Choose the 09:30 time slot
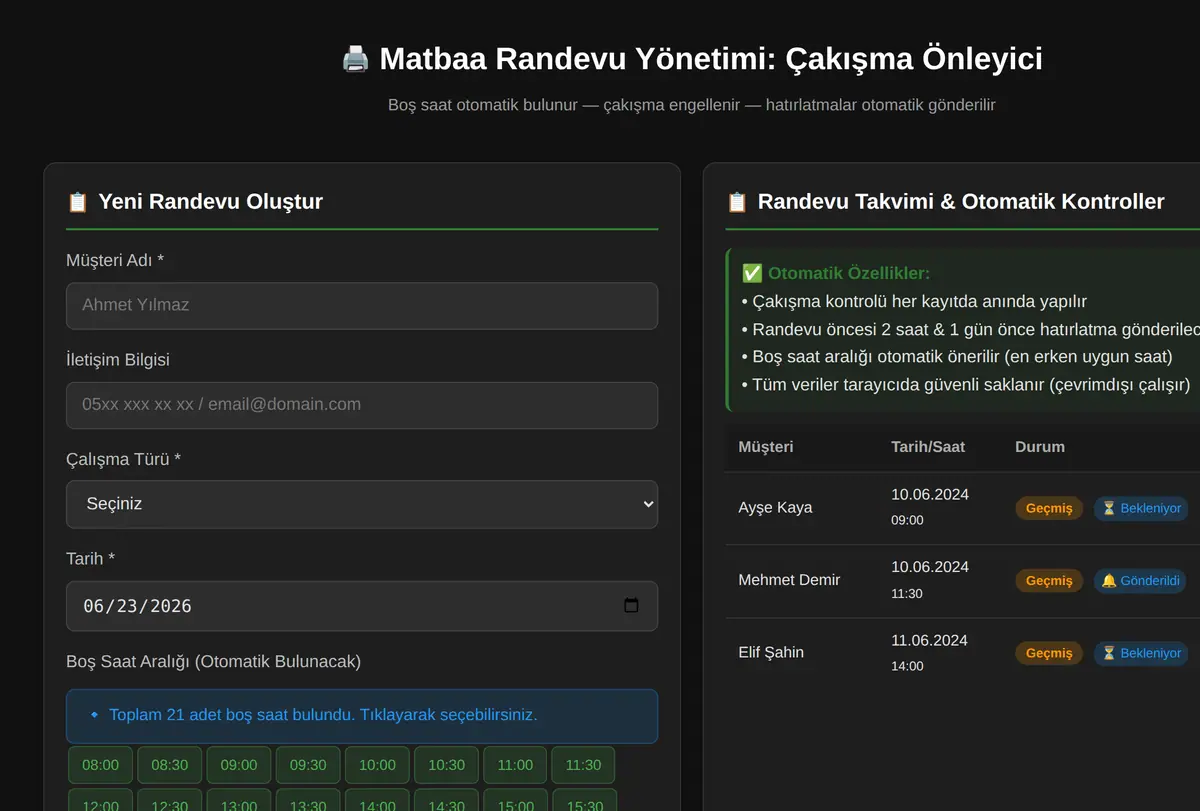The height and width of the screenshot is (811, 1200). coord(308,765)
